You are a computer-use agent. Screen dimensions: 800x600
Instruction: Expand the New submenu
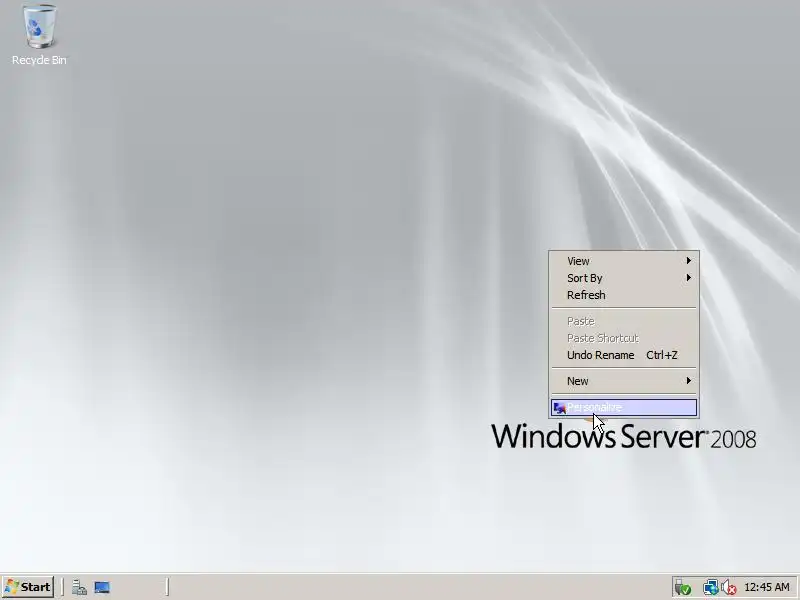click(x=623, y=381)
